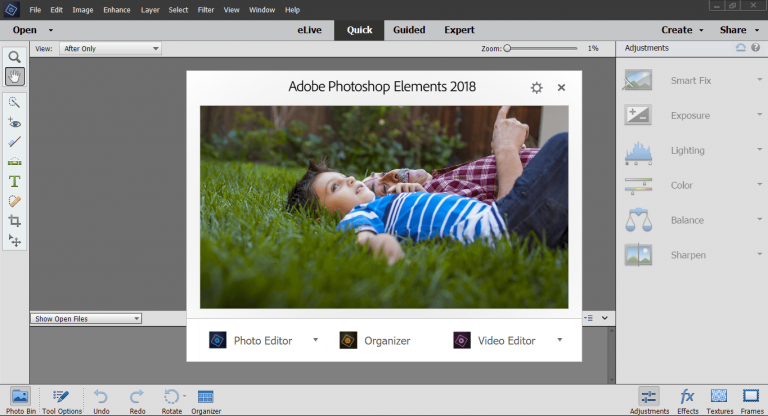
Task: Switch to the Expert tab
Action: 459,30
